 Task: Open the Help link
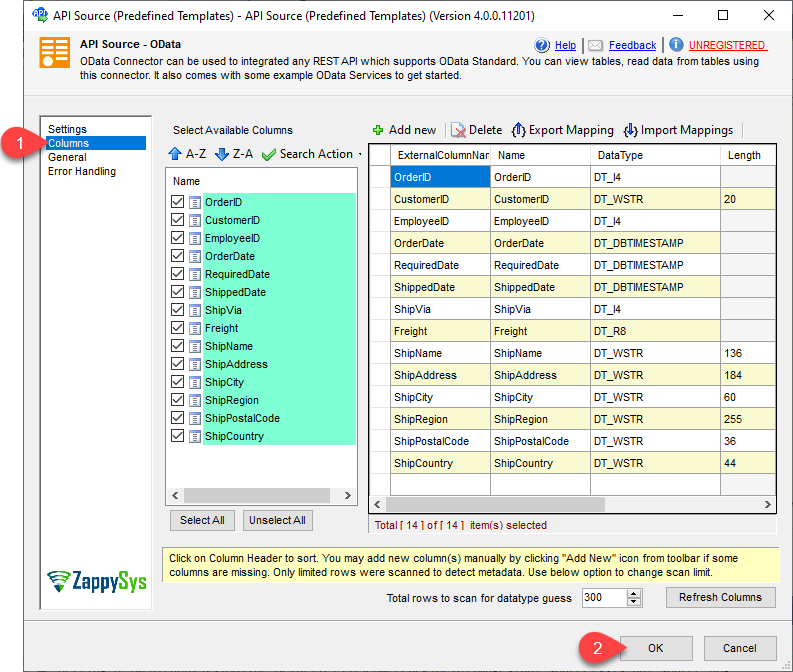click(x=565, y=46)
